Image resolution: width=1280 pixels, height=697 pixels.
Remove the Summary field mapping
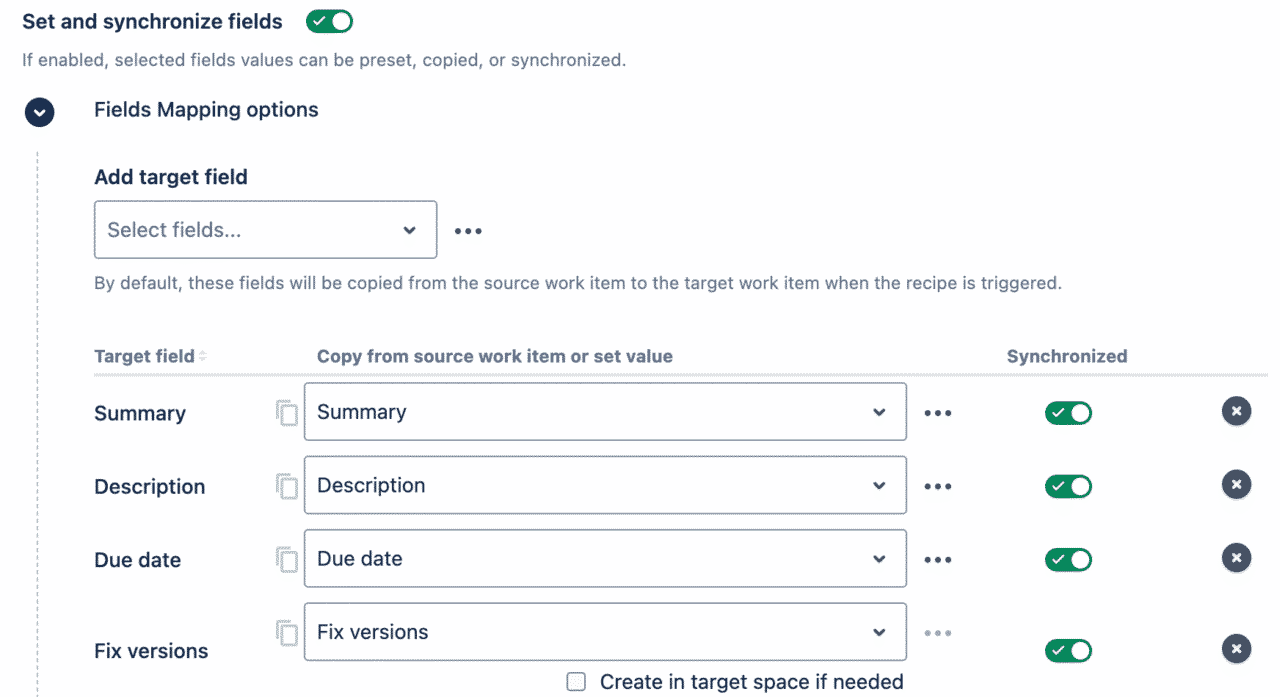click(1237, 411)
